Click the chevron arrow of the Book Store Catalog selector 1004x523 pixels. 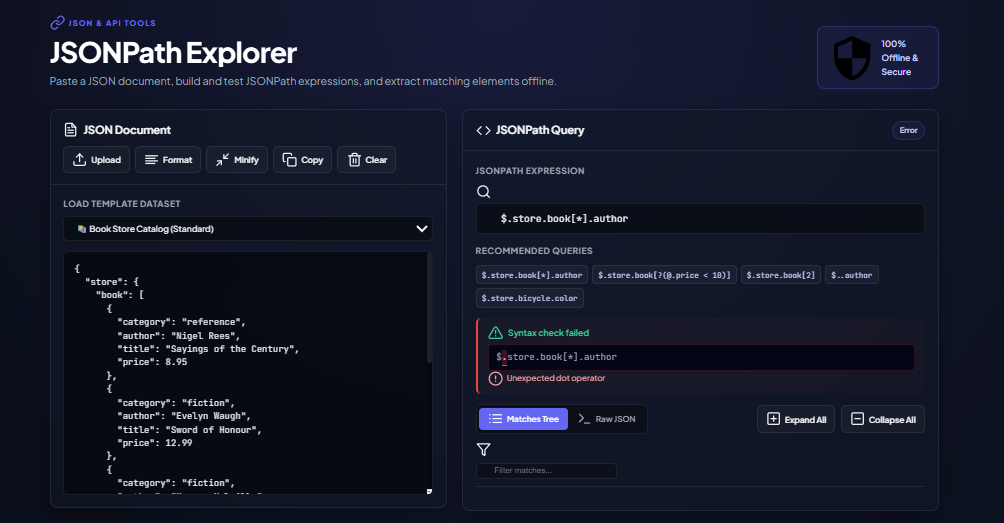pyautogui.click(x=421, y=229)
